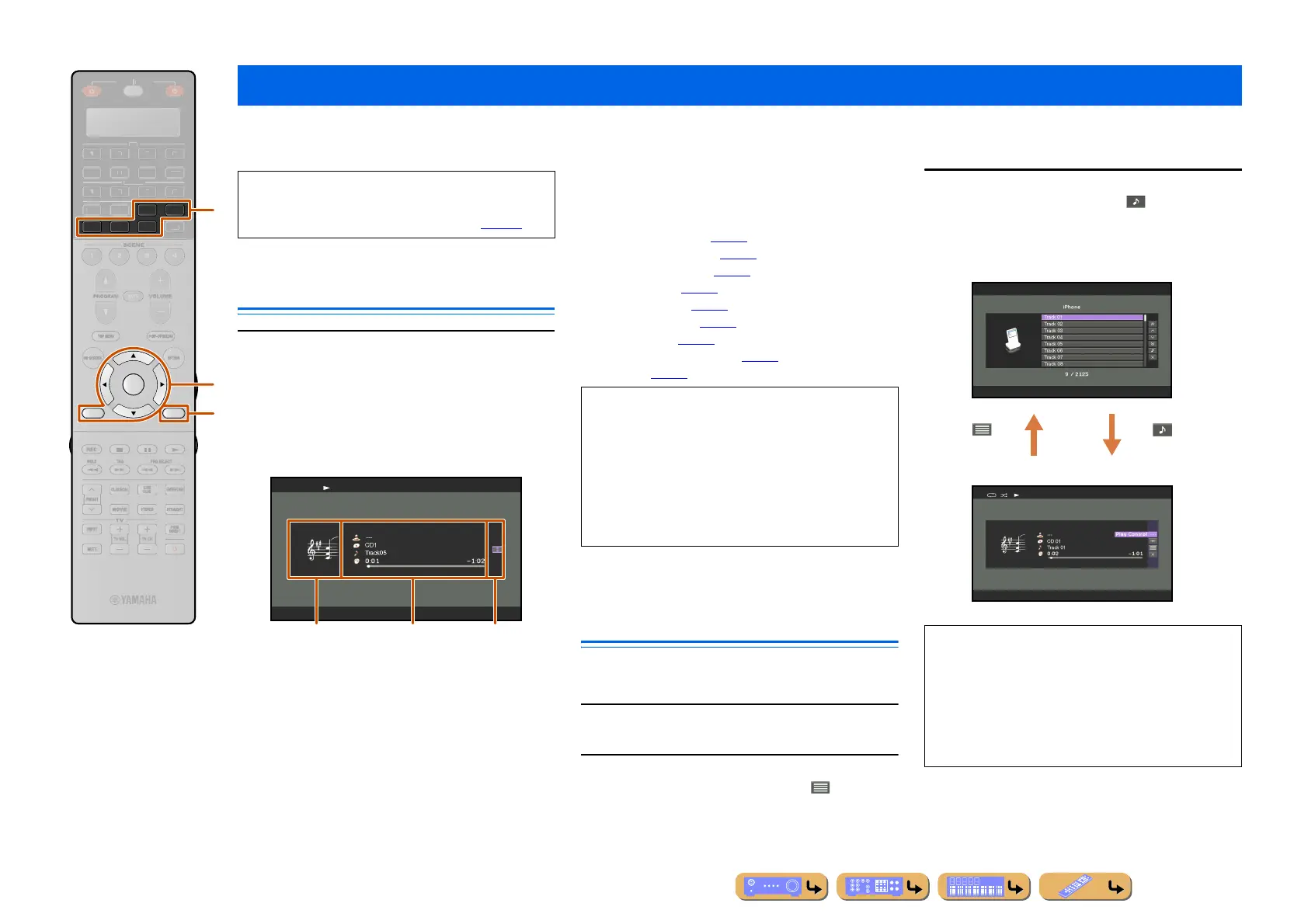The width and height of the screenshot is (1308, 924).
Task: Click the highlighted key below-right of cursor ring
Action: 174,413
